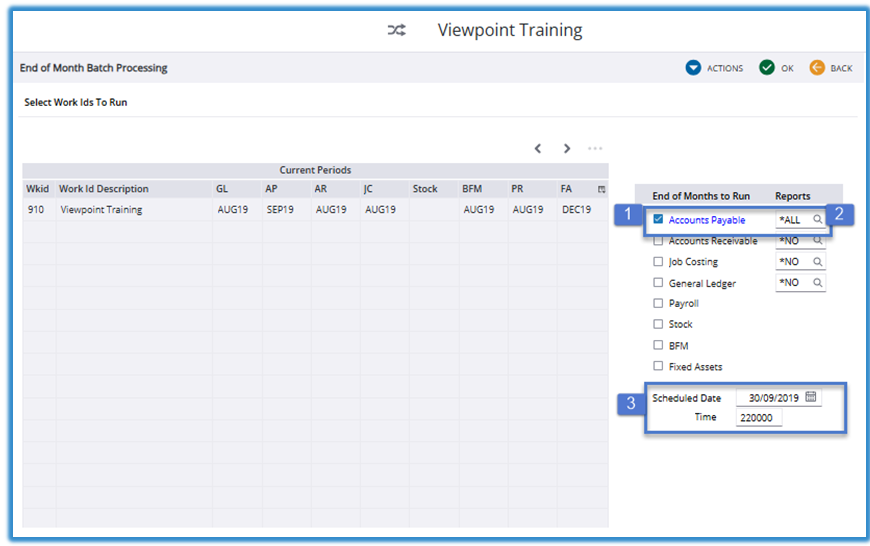Screen dimensions: 870x546
Task: Click the column settings icon after FA
Action: tap(601, 189)
